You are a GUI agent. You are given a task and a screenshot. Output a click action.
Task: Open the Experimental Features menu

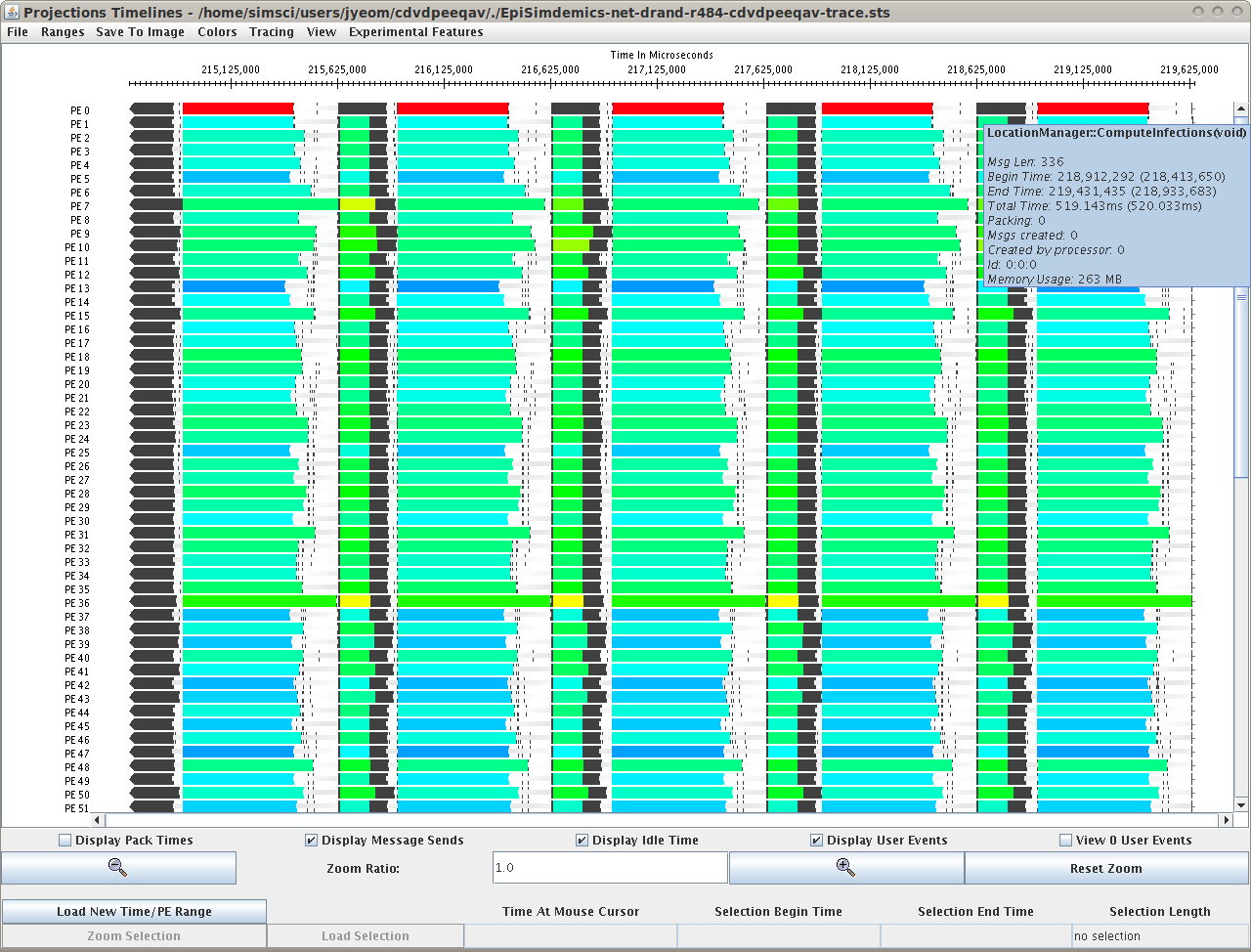pyautogui.click(x=415, y=32)
